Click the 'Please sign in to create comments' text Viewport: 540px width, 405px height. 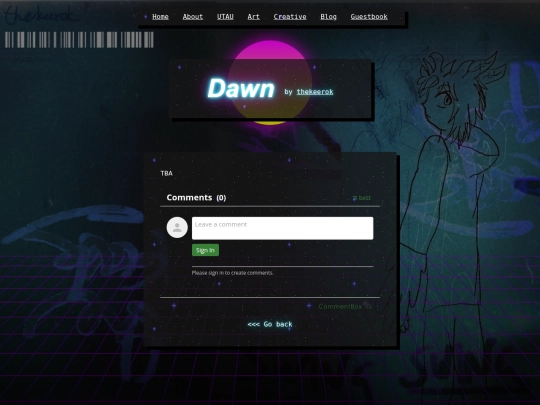pos(232,273)
